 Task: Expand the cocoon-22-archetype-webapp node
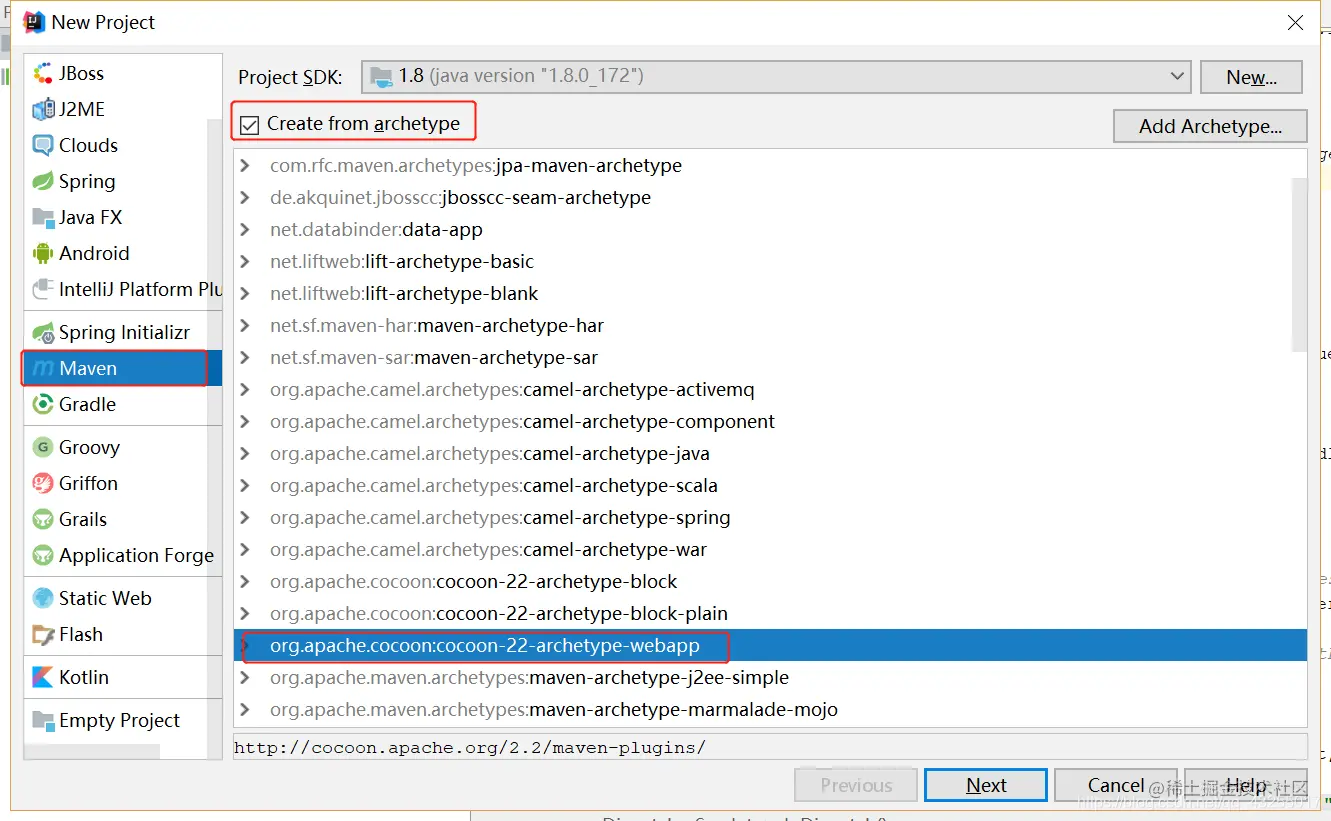[246, 646]
